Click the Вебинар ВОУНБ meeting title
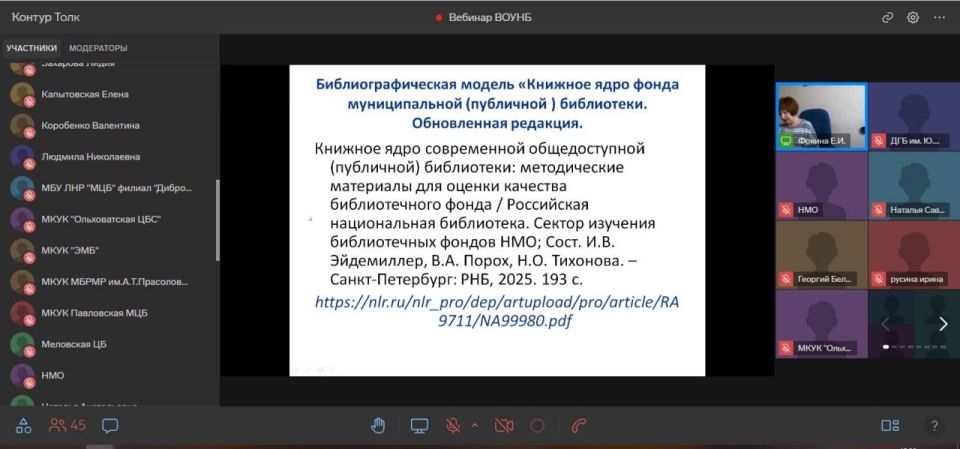This screenshot has width=960, height=449. 490,18
